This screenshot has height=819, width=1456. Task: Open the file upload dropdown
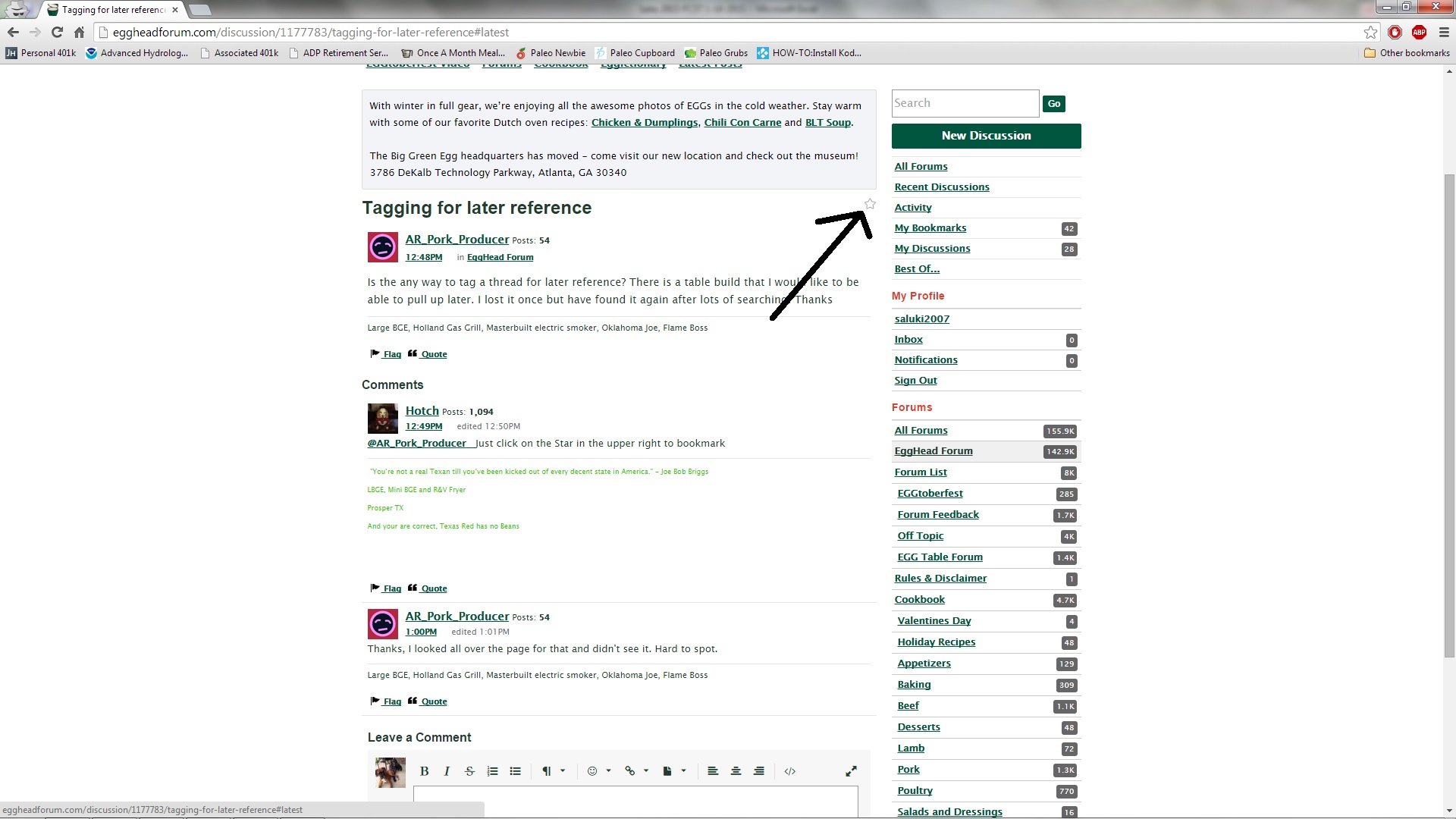674,771
